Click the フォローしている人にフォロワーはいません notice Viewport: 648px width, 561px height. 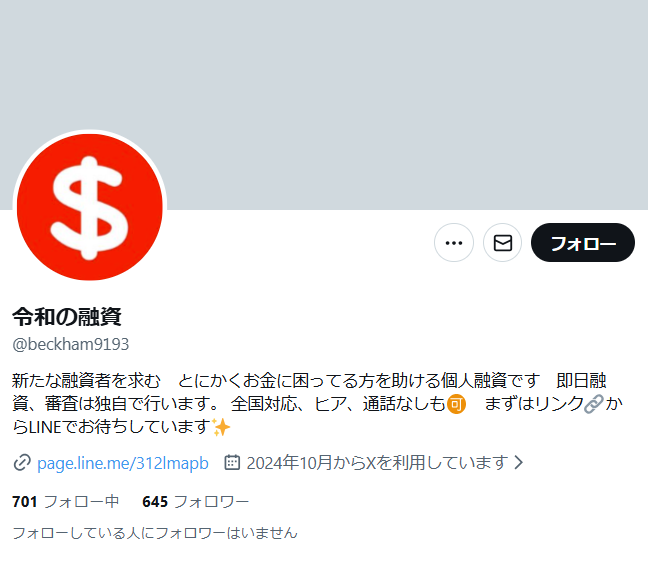coord(155,533)
